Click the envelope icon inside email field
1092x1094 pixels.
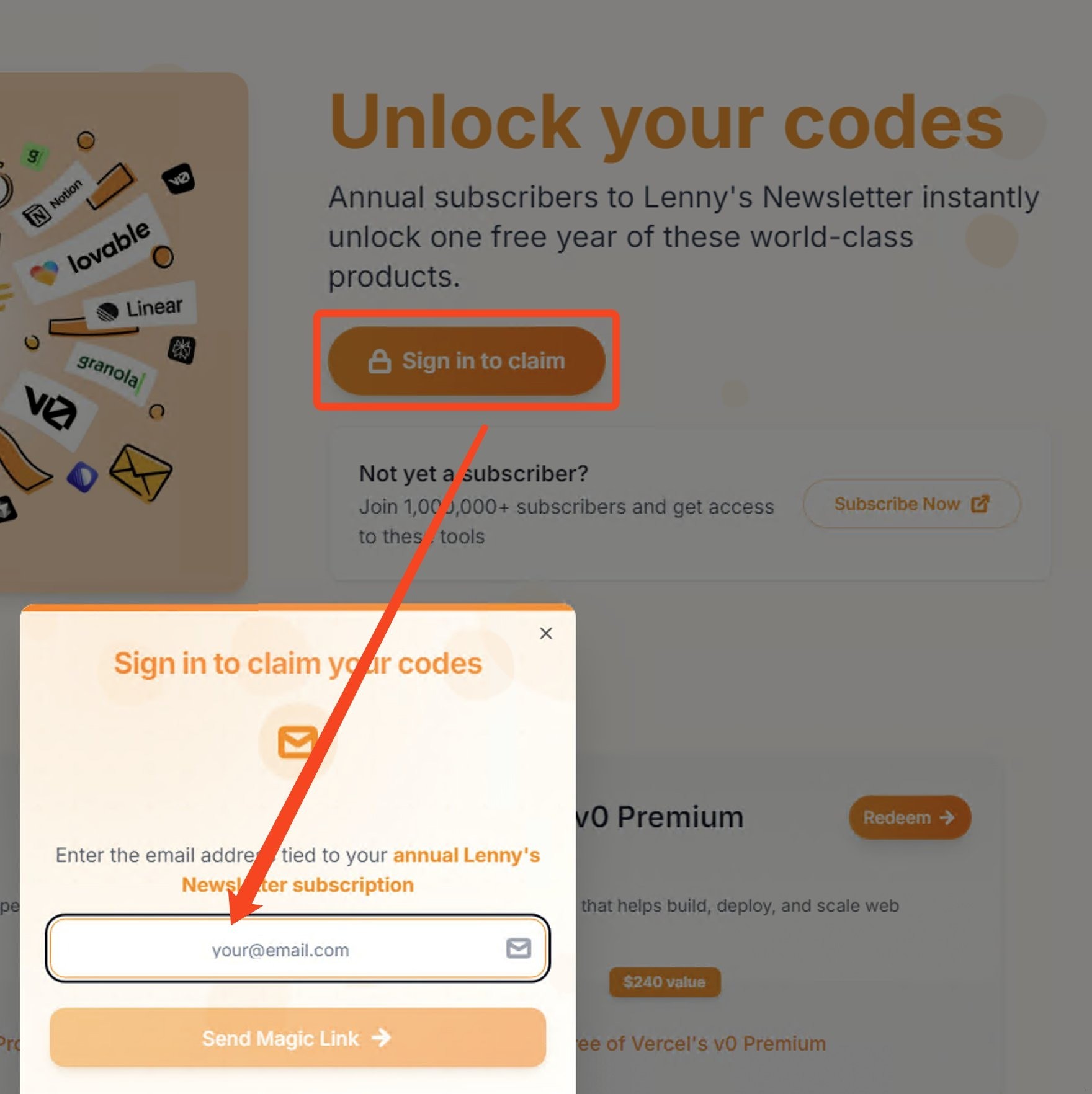pos(518,948)
